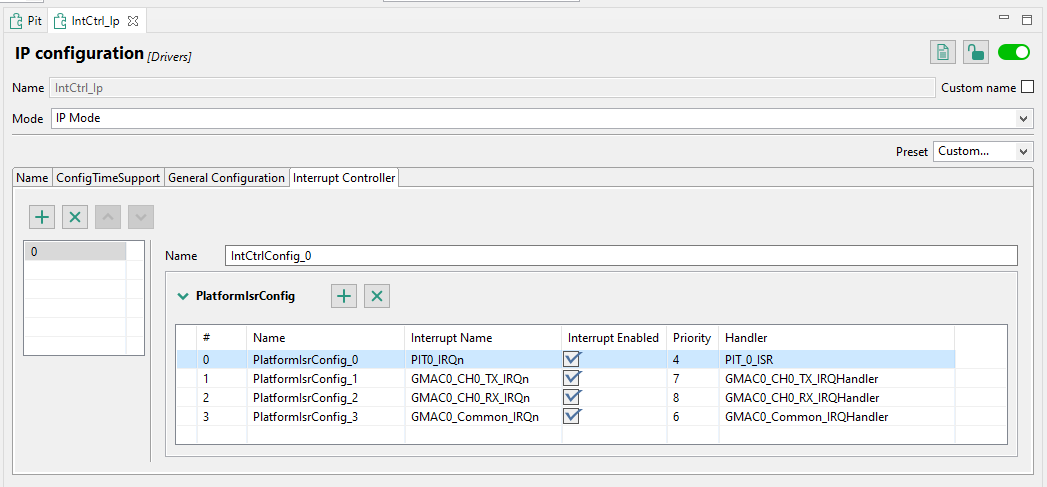
Task: Enable the Custom name checkbox
Action: (1026, 88)
